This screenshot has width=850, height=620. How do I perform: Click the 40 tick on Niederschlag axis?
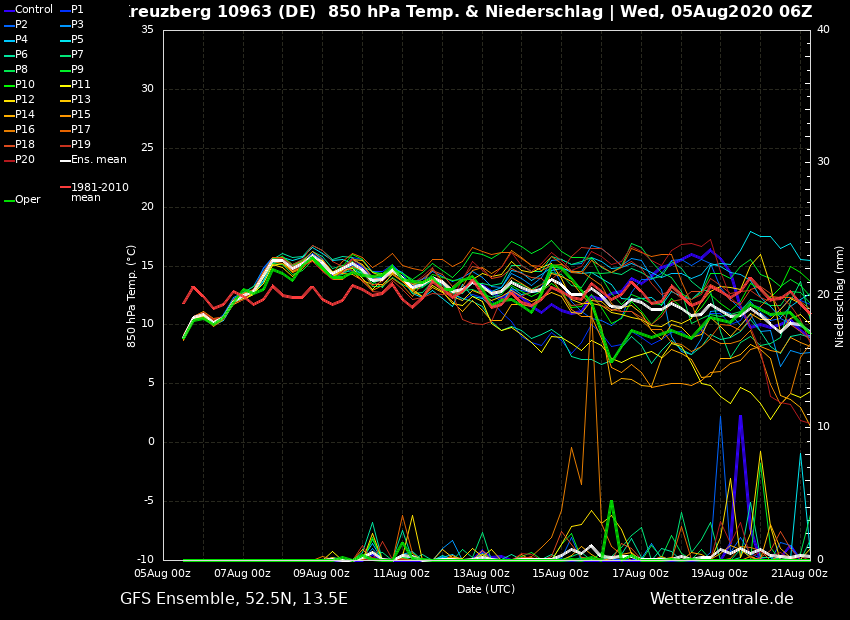[823, 29]
